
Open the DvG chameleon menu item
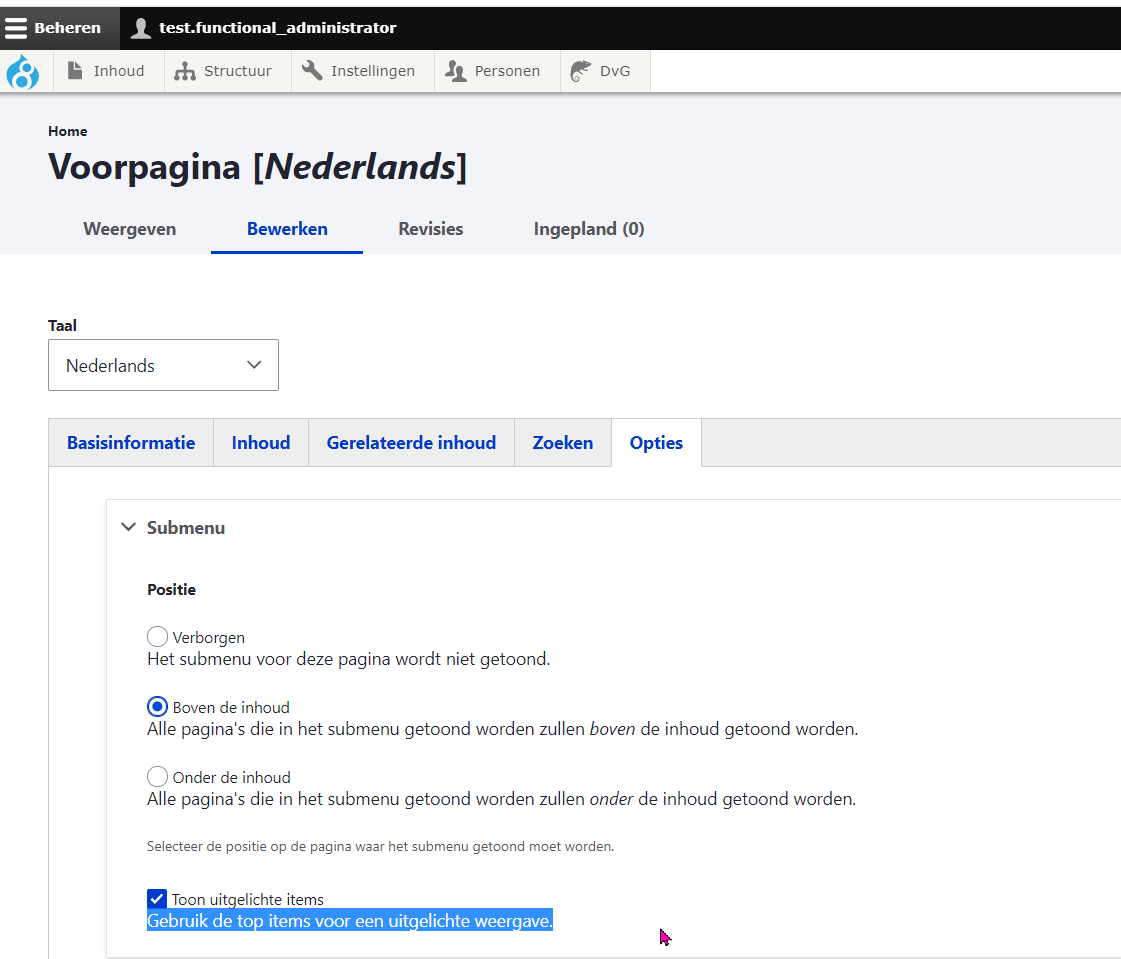[604, 71]
